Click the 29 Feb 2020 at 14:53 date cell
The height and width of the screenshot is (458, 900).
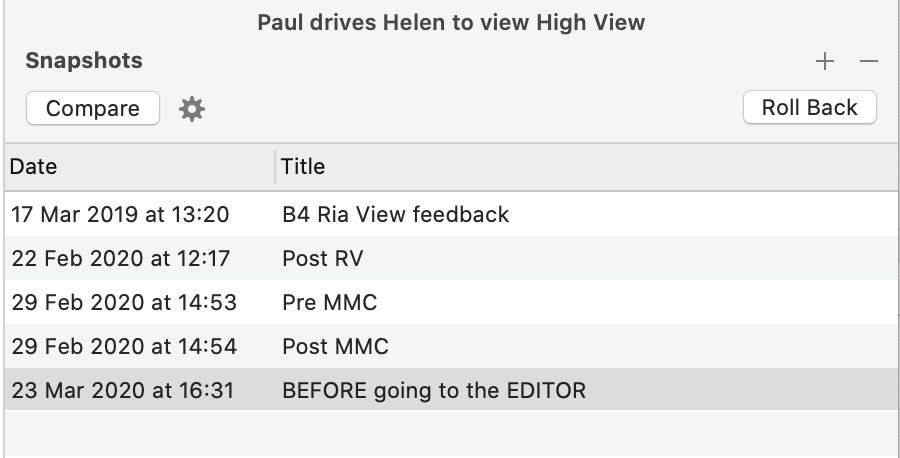tap(124, 302)
